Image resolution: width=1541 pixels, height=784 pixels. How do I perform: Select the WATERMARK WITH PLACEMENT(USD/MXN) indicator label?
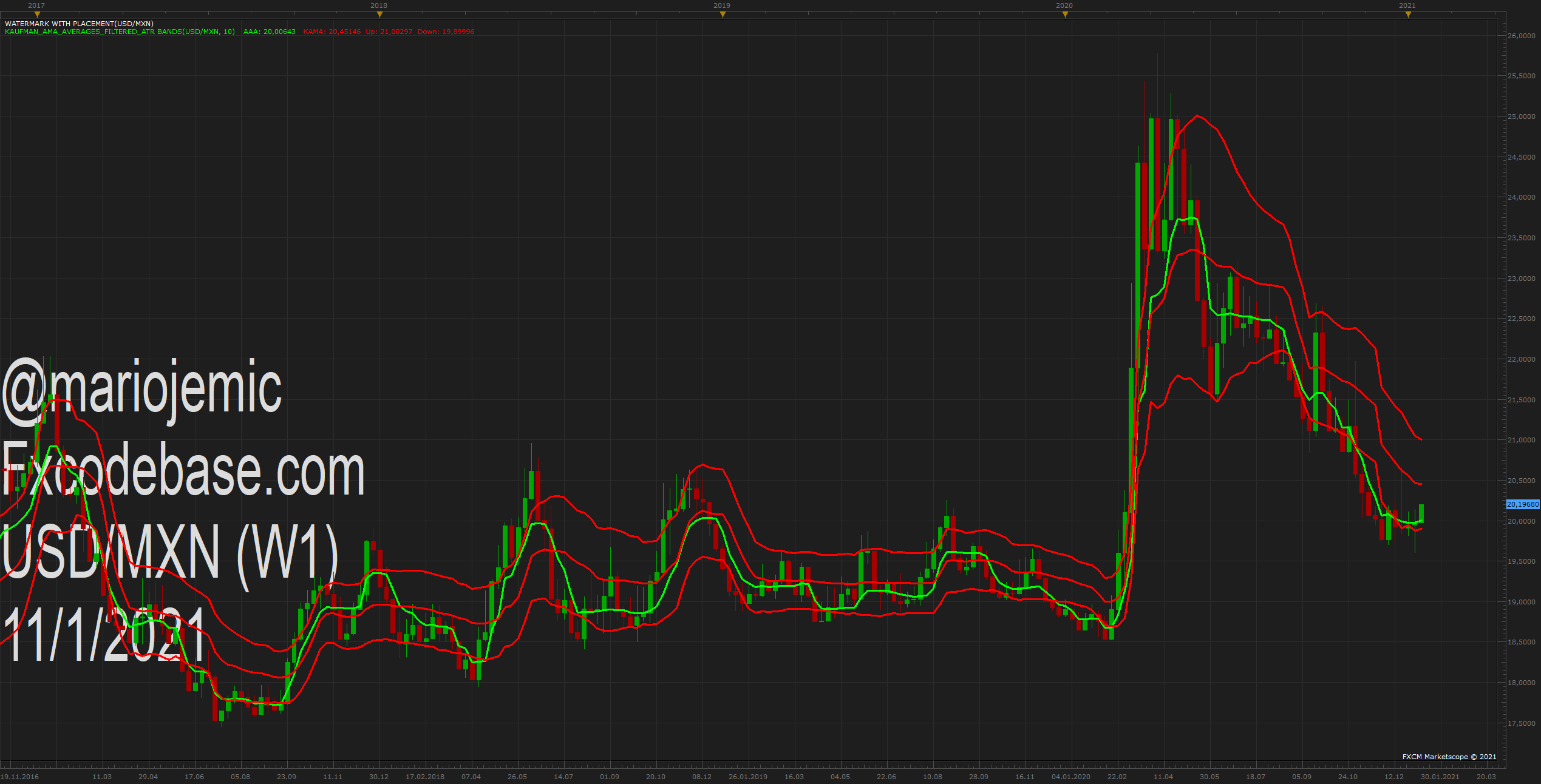79,24
